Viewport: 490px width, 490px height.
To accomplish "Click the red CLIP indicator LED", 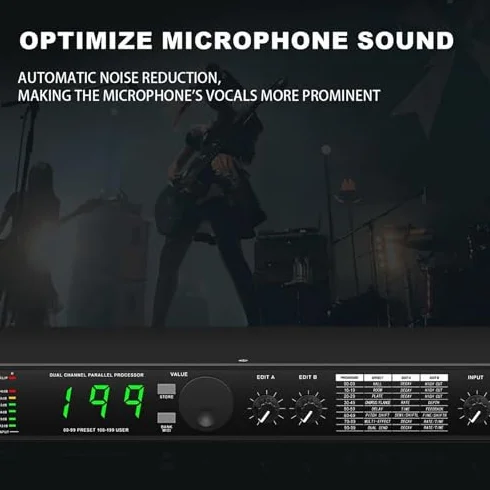I will coord(12,378).
